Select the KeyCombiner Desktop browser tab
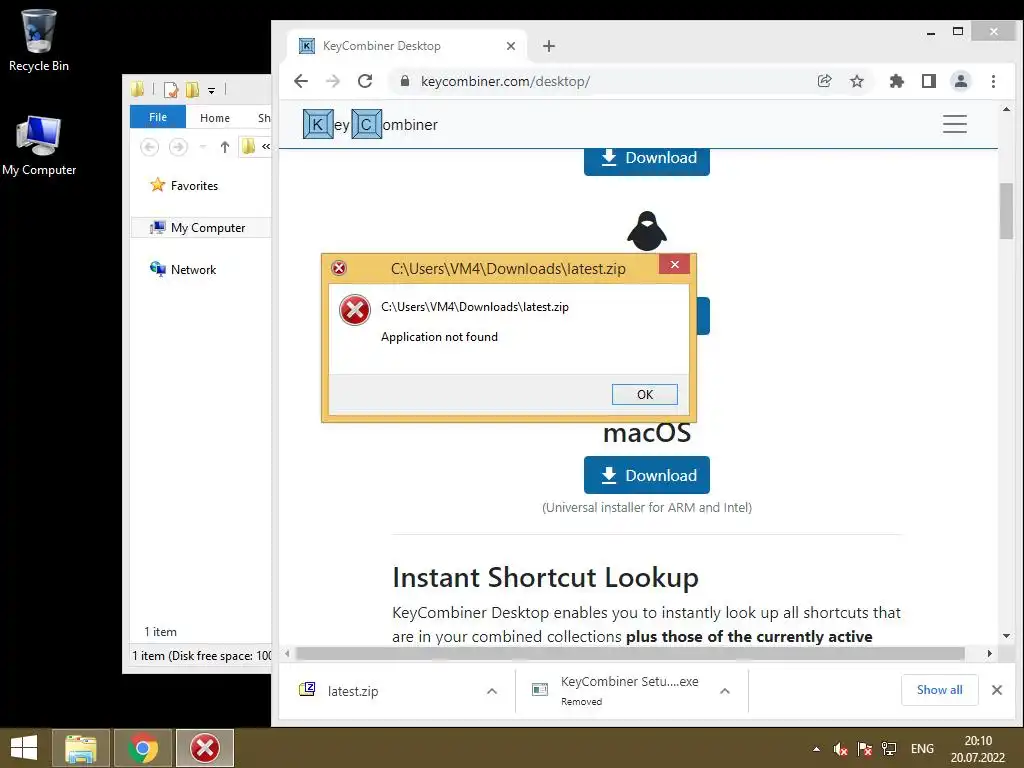The image size is (1024, 768). [406, 46]
